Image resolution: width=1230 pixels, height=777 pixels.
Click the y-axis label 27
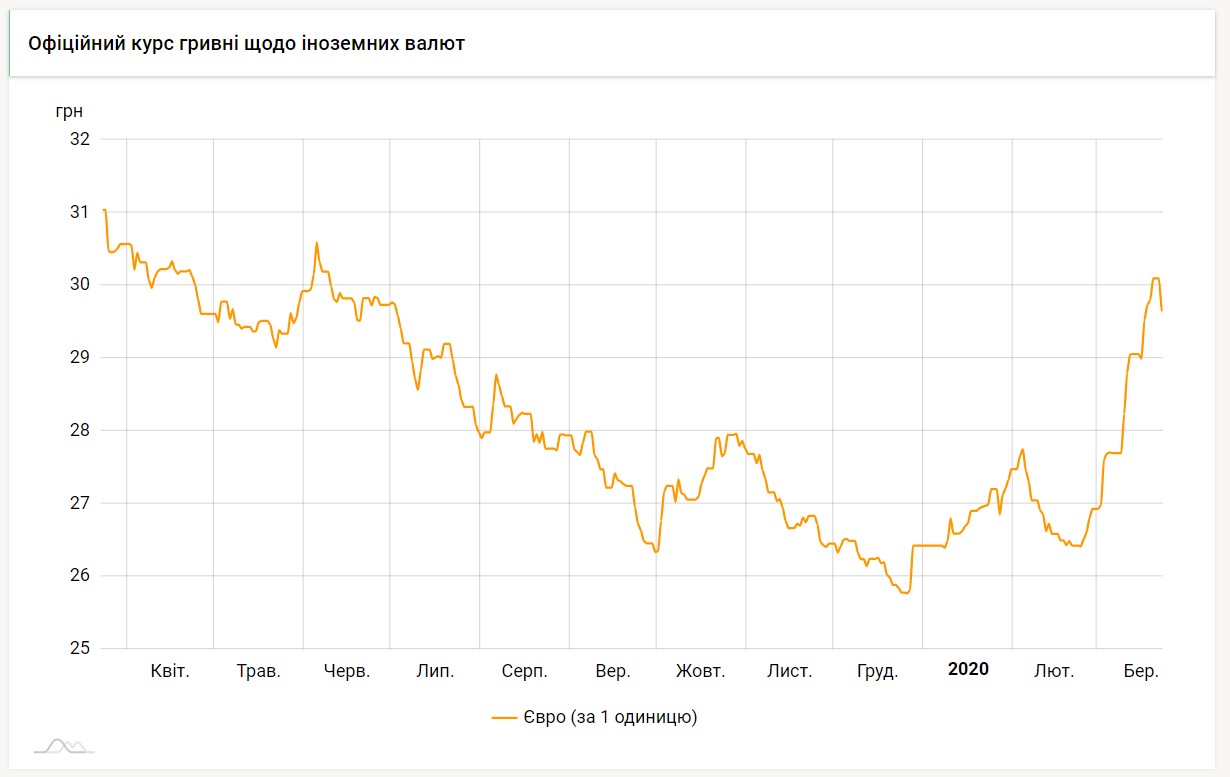tap(80, 503)
